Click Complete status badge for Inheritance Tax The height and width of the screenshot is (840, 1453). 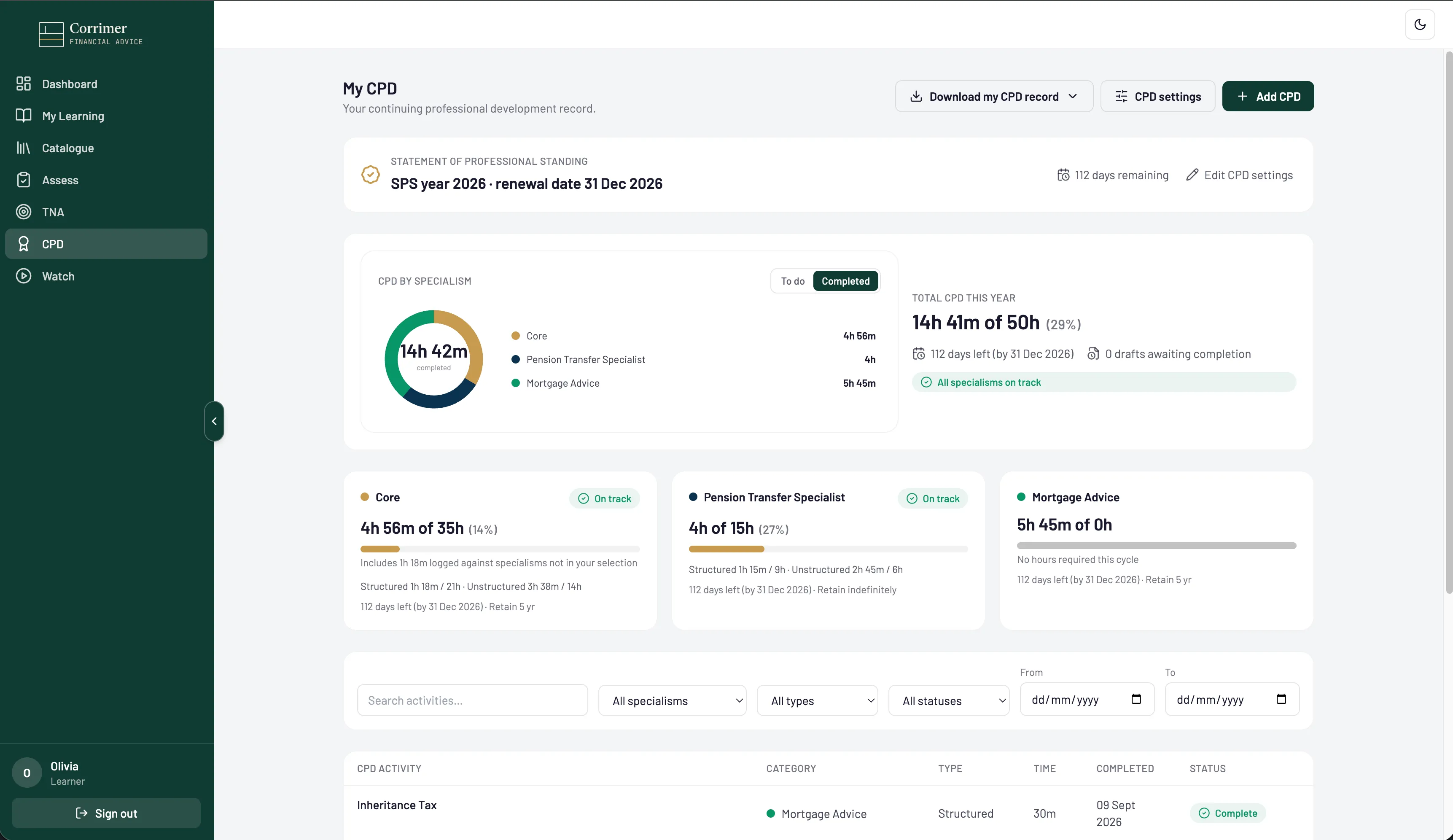(1227, 813)
